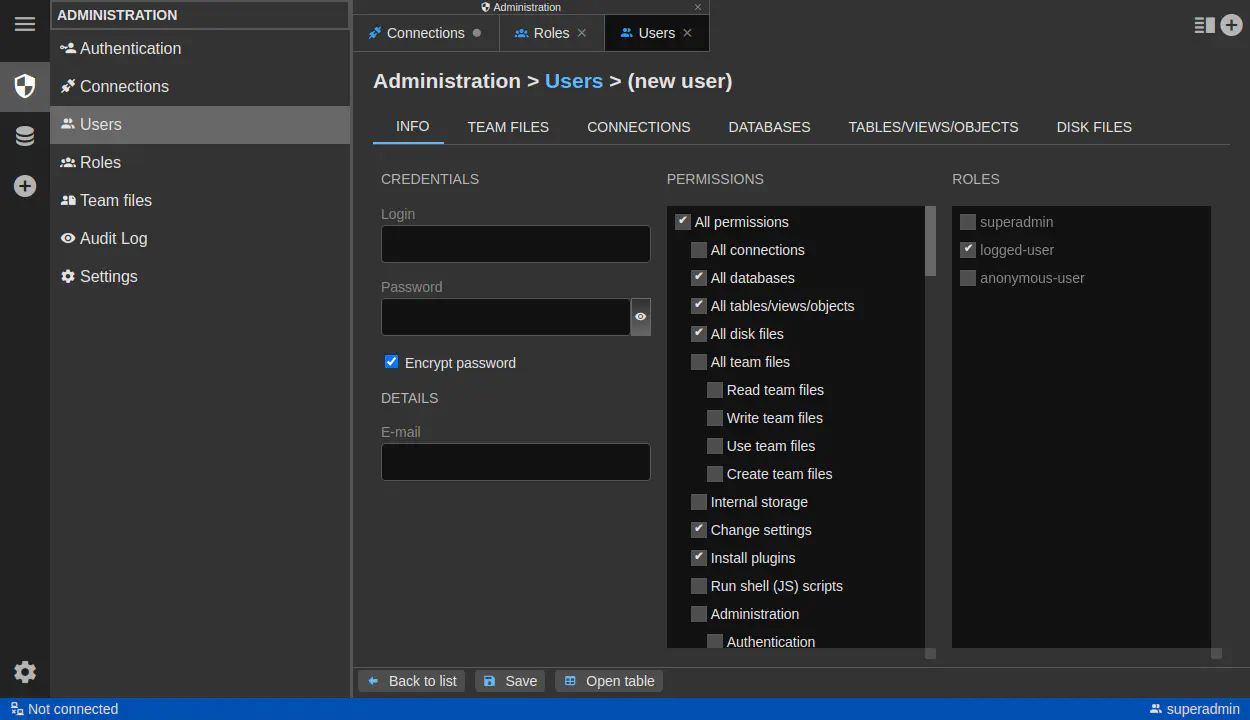Focus the Login input field
Image resolution: width=1250 pixels, height=720 pixels.
point(516,244)
